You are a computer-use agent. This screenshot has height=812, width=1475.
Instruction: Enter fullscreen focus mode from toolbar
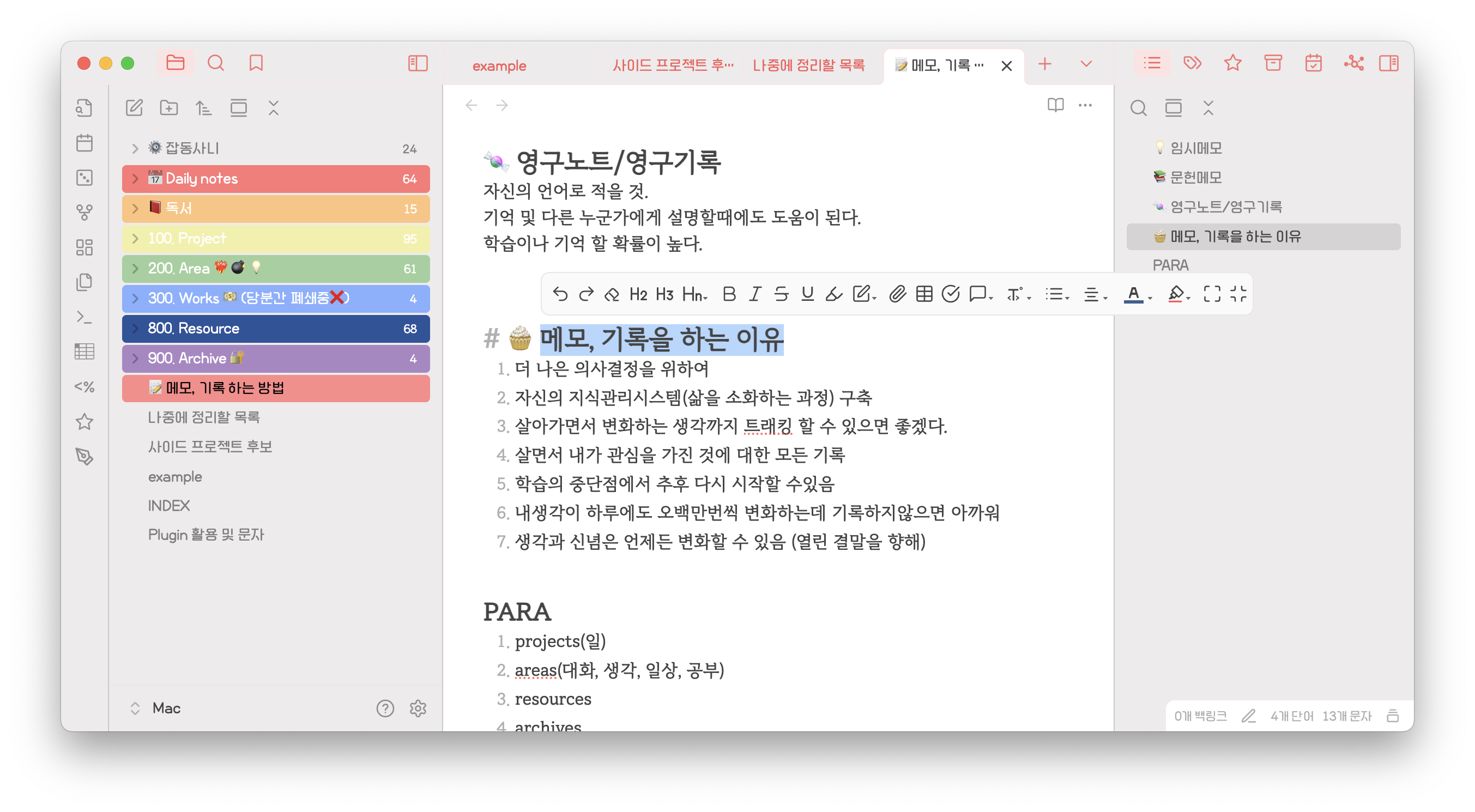1212,294
